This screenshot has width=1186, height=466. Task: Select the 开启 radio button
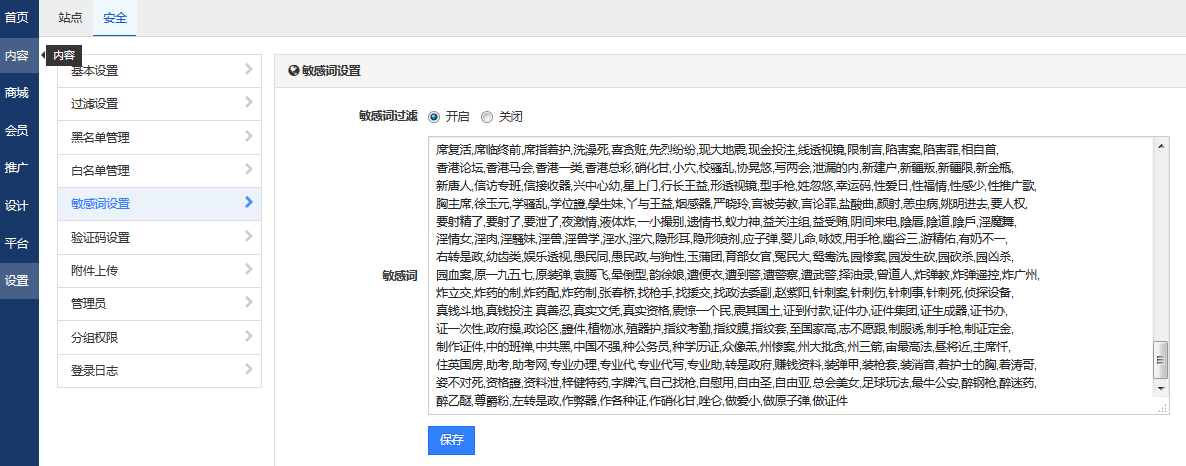[x=434, y=116]
